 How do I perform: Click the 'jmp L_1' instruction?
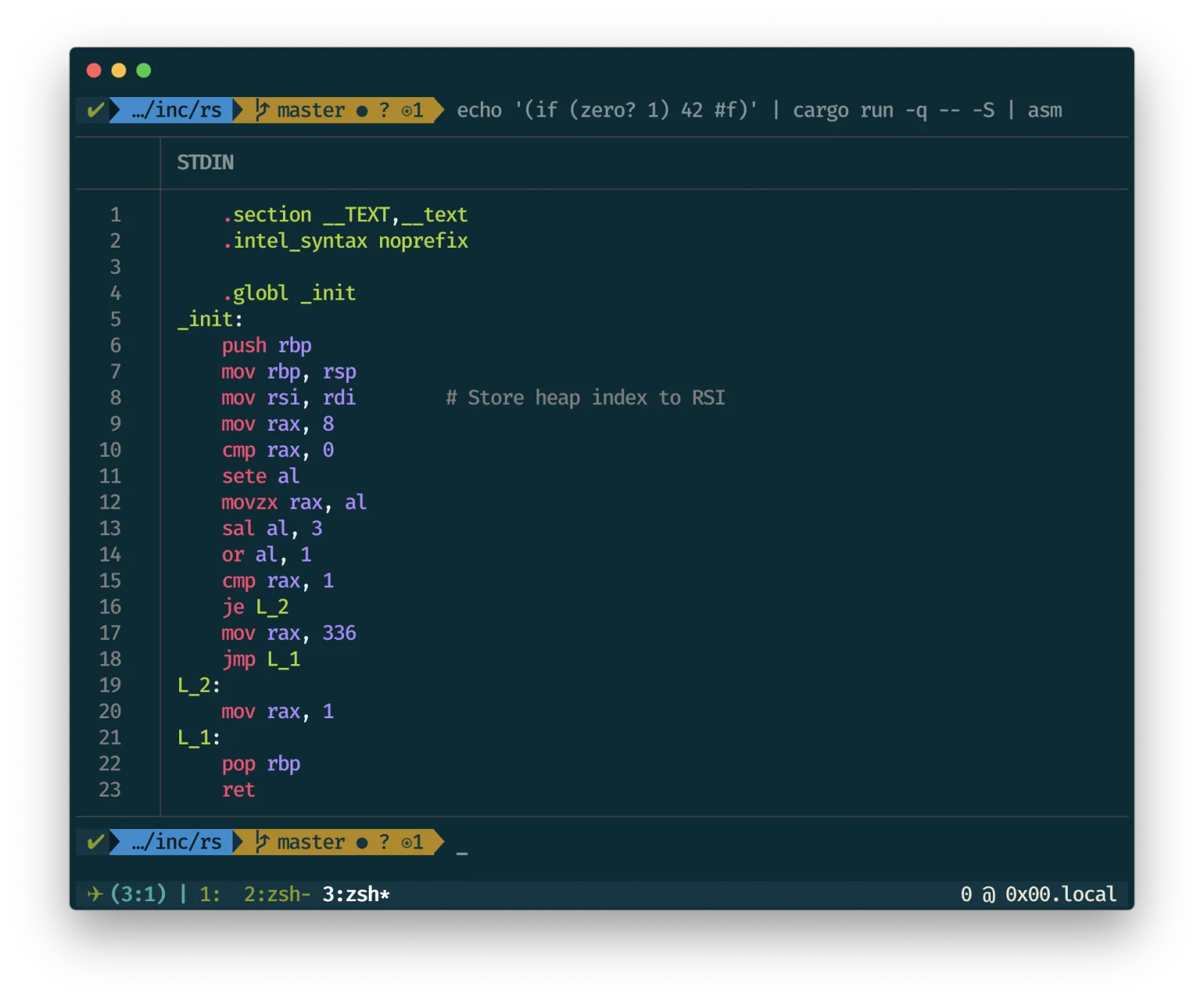click(260, 659)
